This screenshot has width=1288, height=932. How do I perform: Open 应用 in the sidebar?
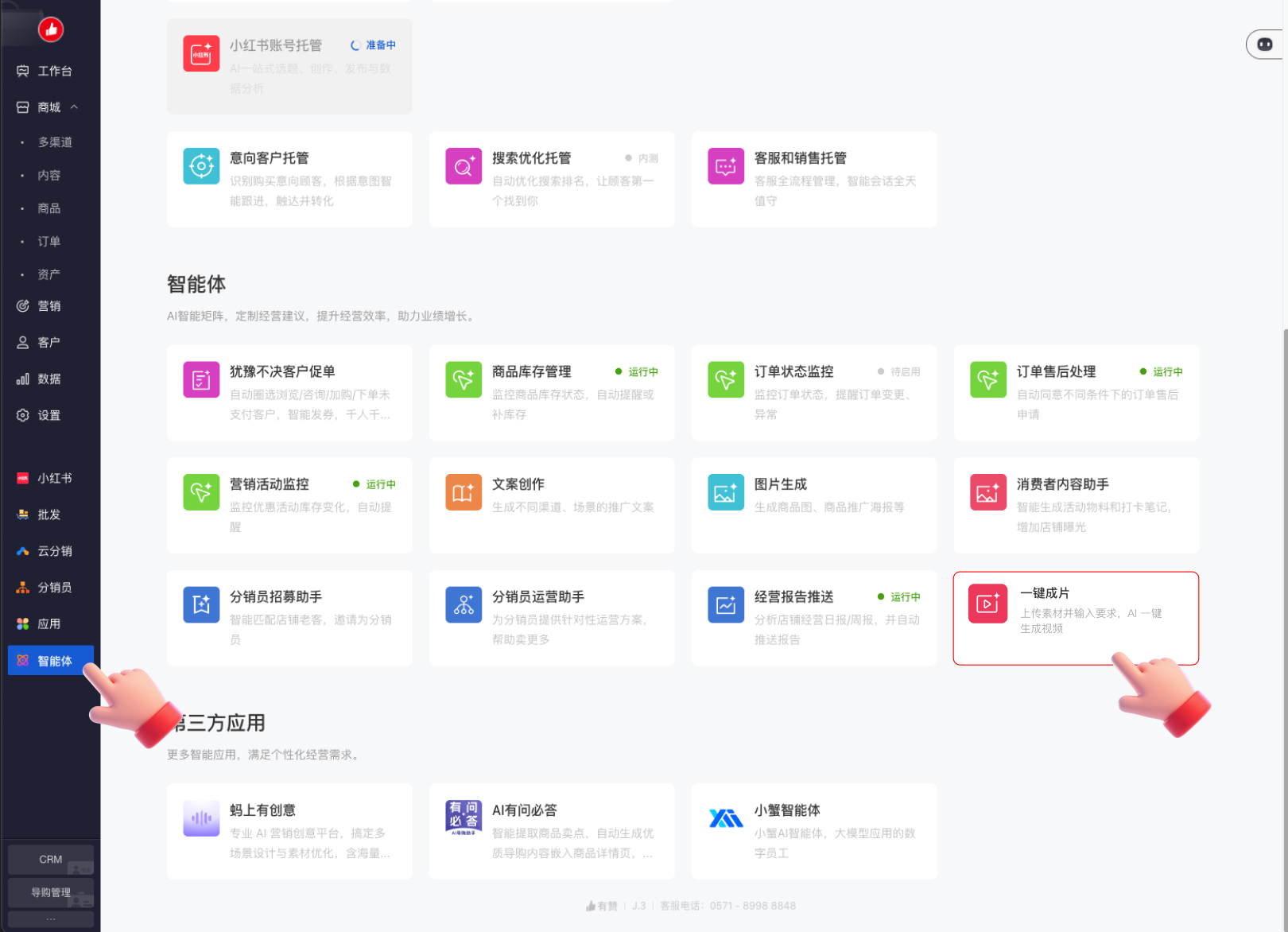click(x=49, y=624)
